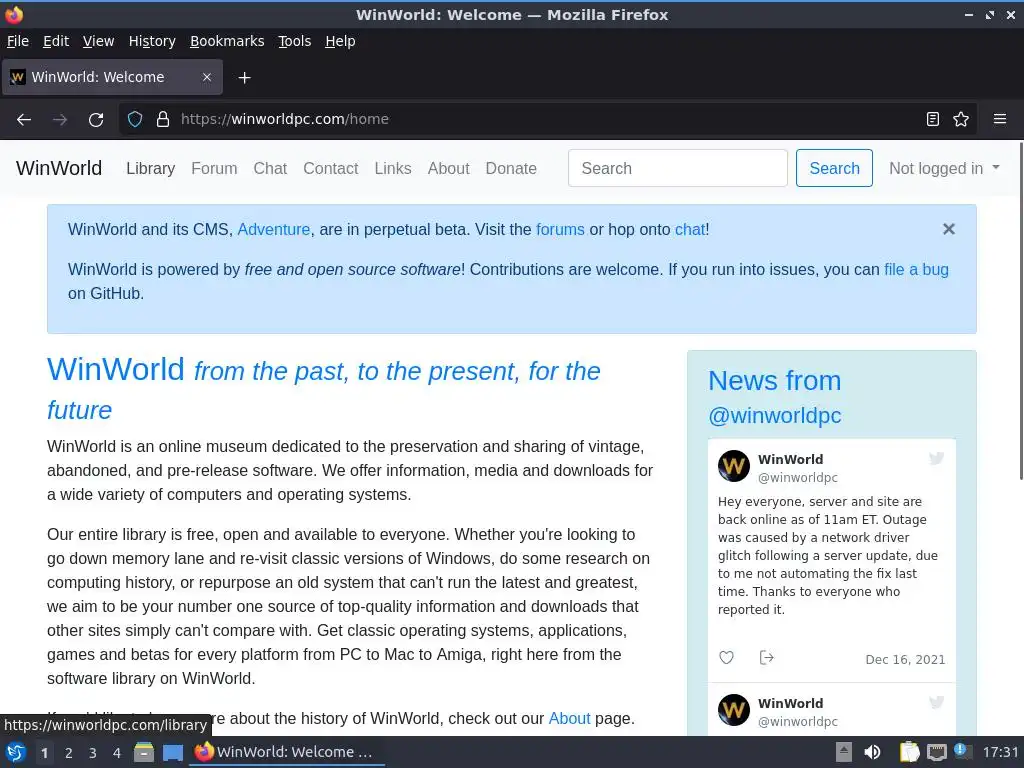Viewport: 1024px width, 768px height.
Task: Click the taskbar clock 17:31
Action: [x=1000, y=752]
